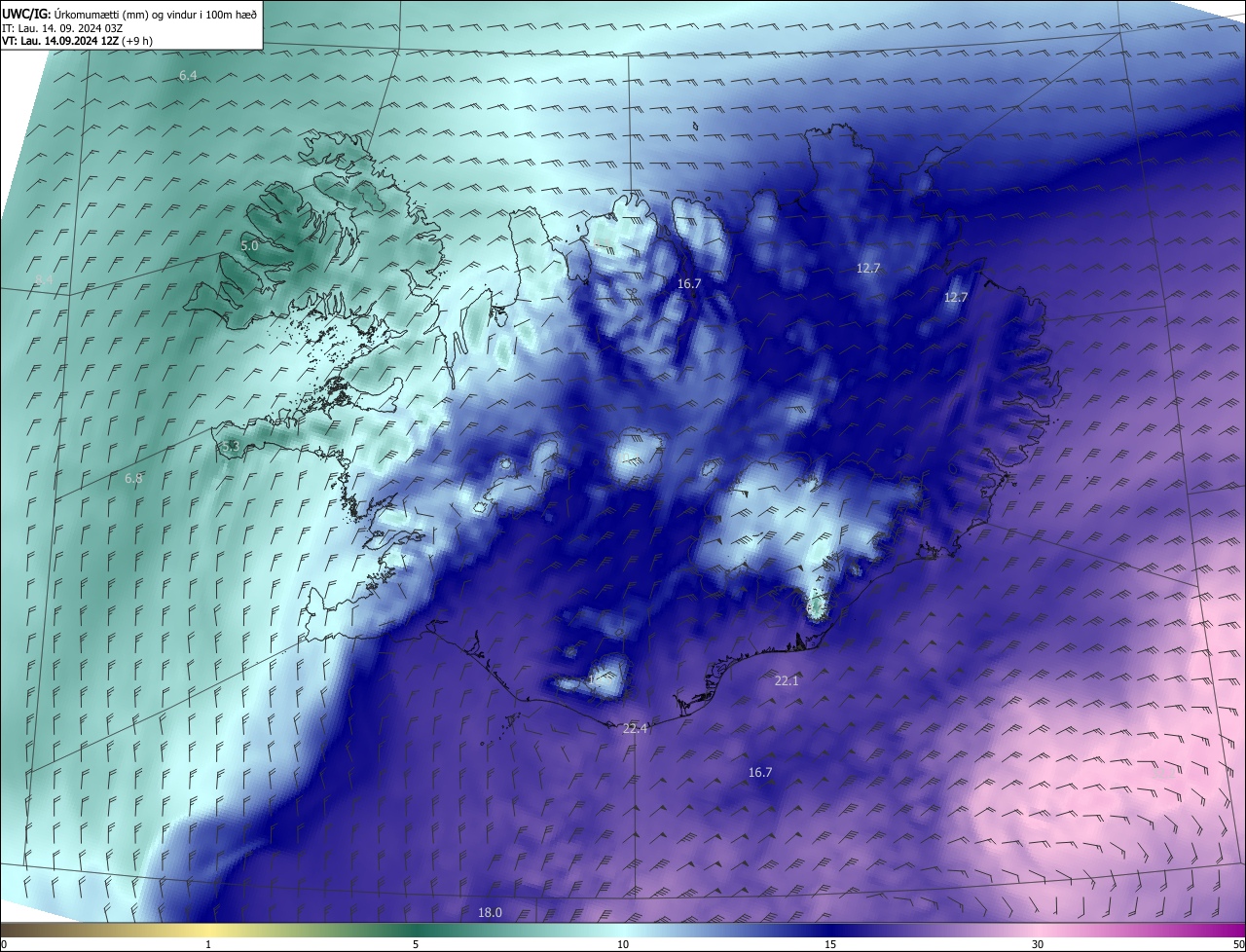Click the 'IT: Lau. 14. 09. 2024 03Z' line

62,27
